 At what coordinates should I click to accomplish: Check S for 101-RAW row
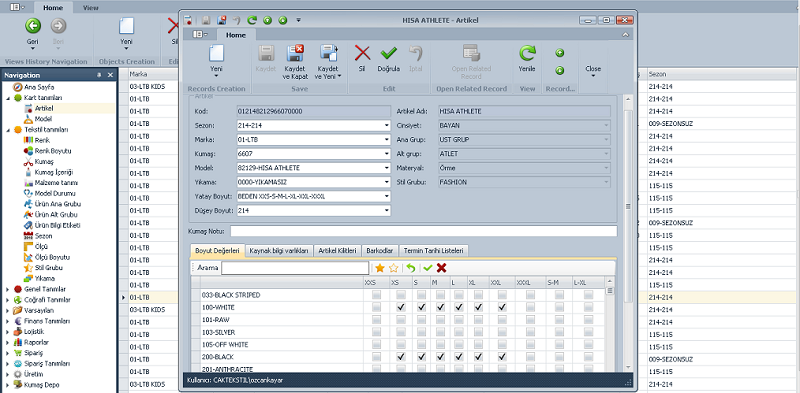[421, 320]
